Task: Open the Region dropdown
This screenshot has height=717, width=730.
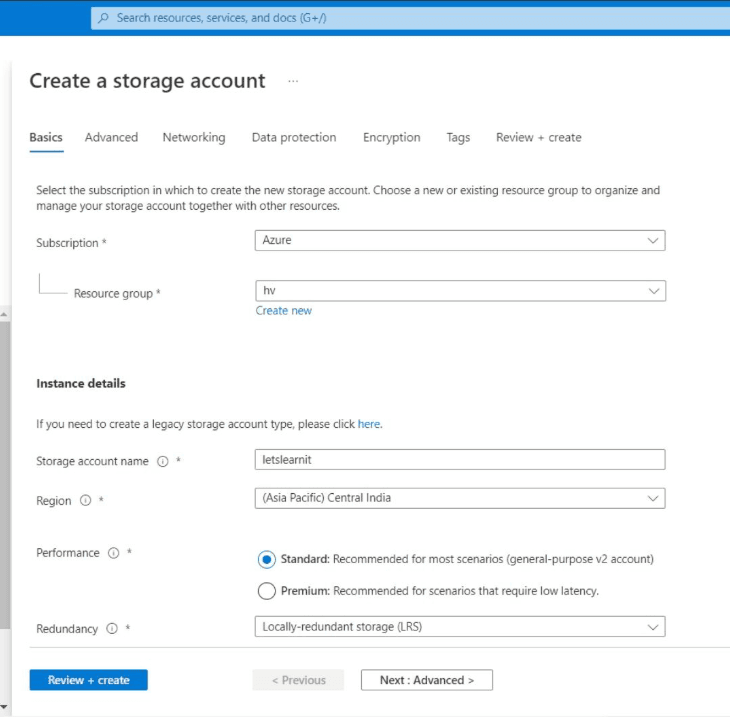Action: (x=460, y=498)
